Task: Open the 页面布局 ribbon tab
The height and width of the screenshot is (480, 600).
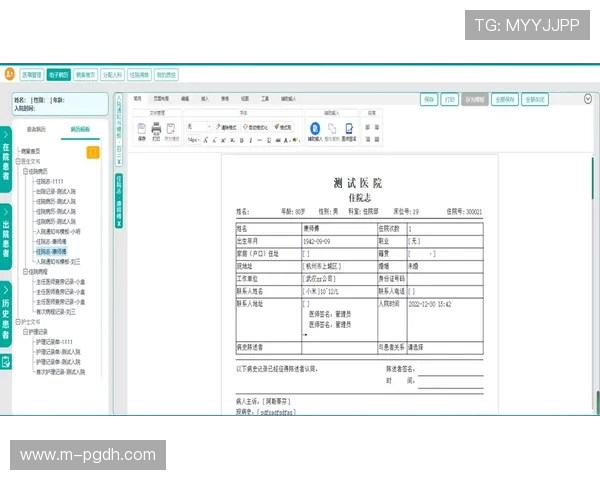Action: tap(161, 99)
